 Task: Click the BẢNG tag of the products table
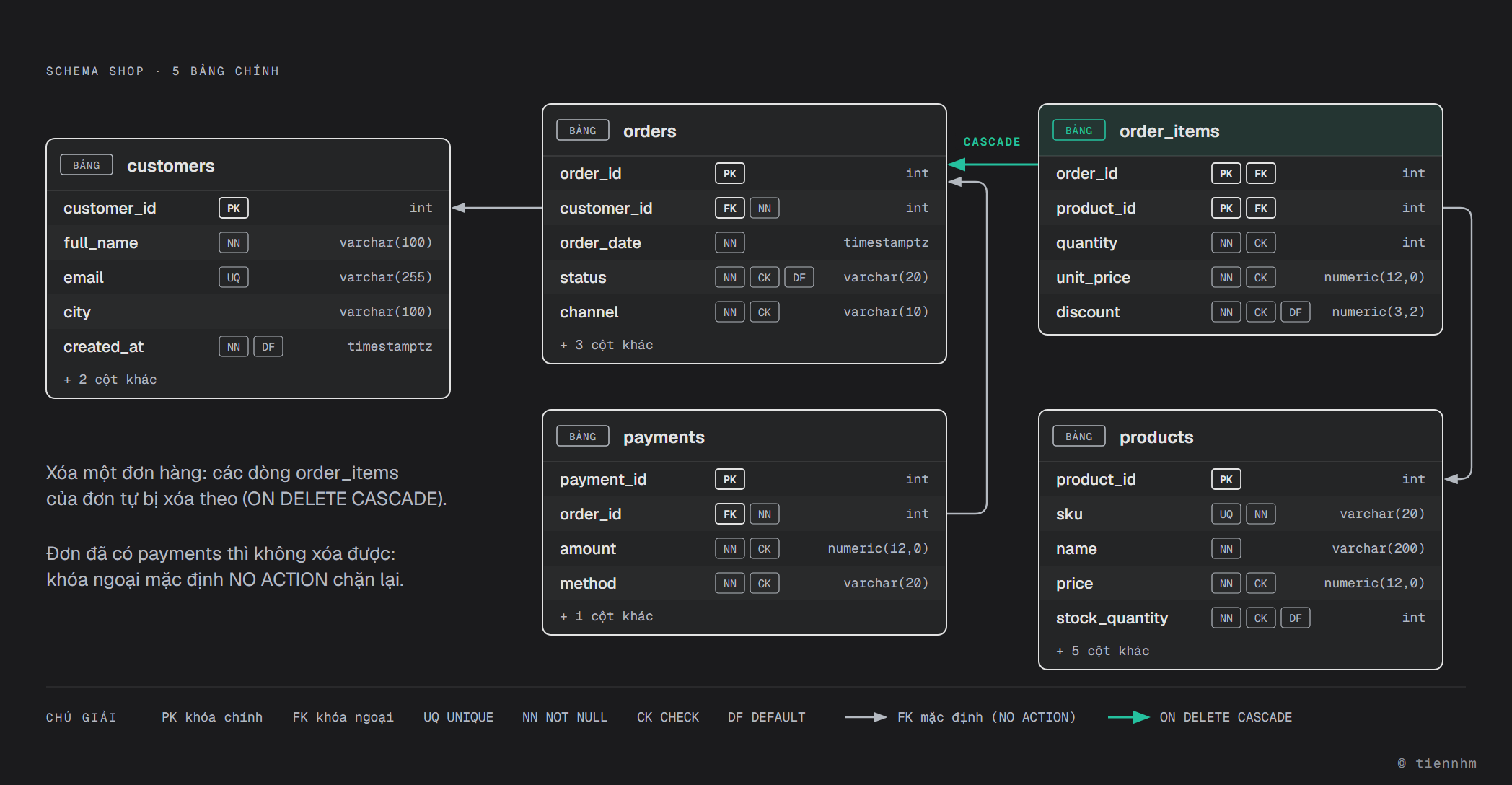tap(1079, 437)
